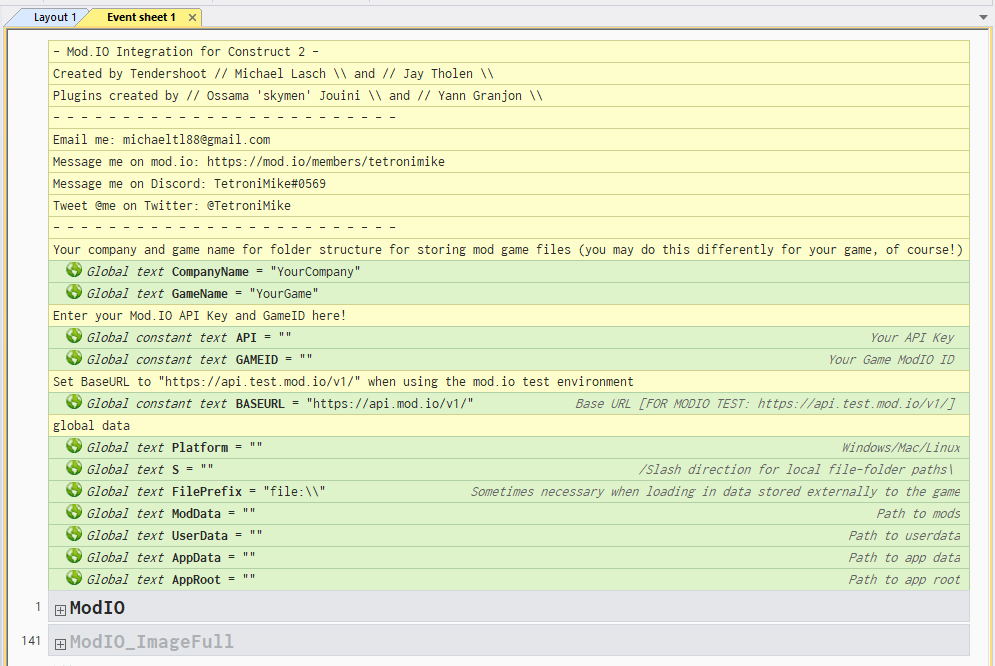995x666 pixels.
Task: Select the Event sheet 1 tab
Action: 141,17
